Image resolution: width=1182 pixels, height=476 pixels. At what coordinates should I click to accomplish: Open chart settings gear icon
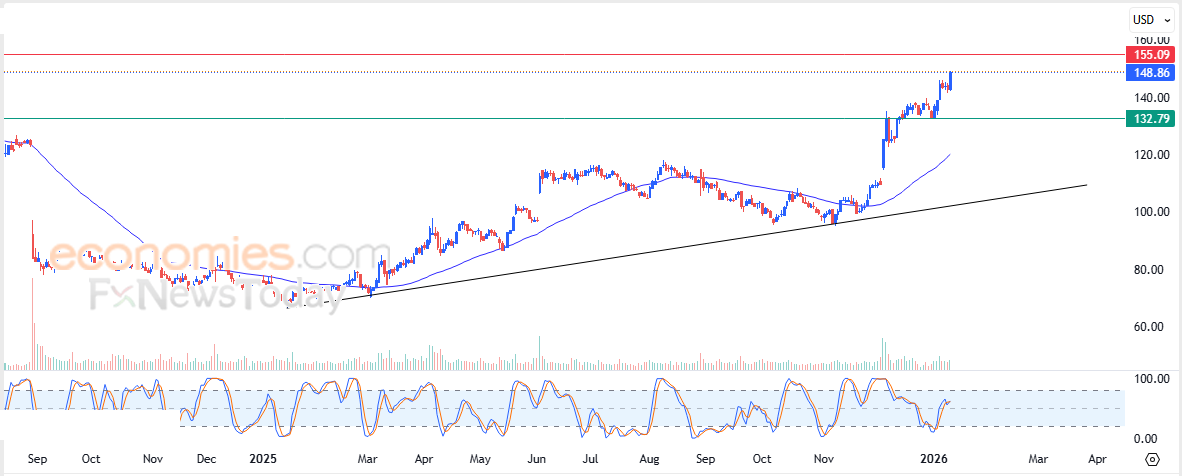coord(1152,459)
